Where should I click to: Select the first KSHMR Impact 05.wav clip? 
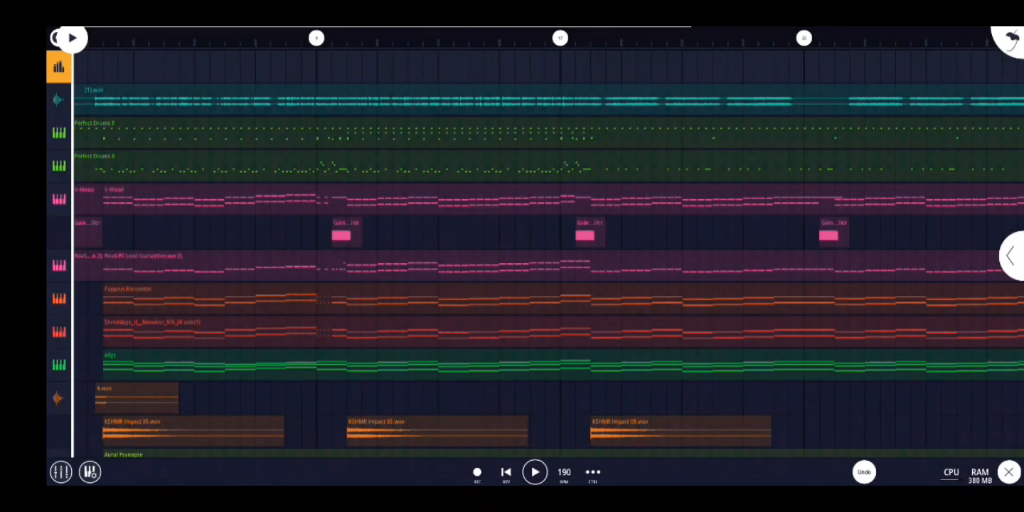(x=193, y=432)
